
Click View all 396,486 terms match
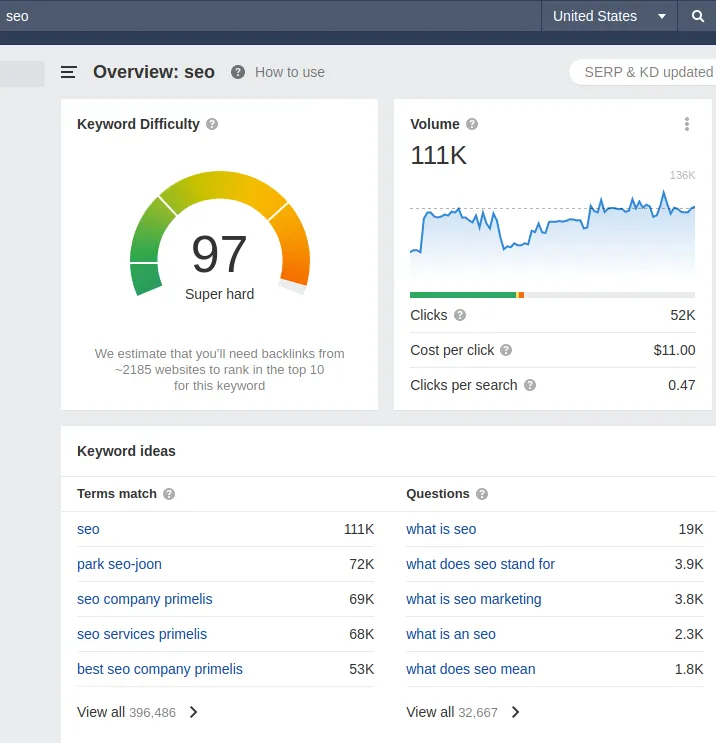(x=127, y=712)
